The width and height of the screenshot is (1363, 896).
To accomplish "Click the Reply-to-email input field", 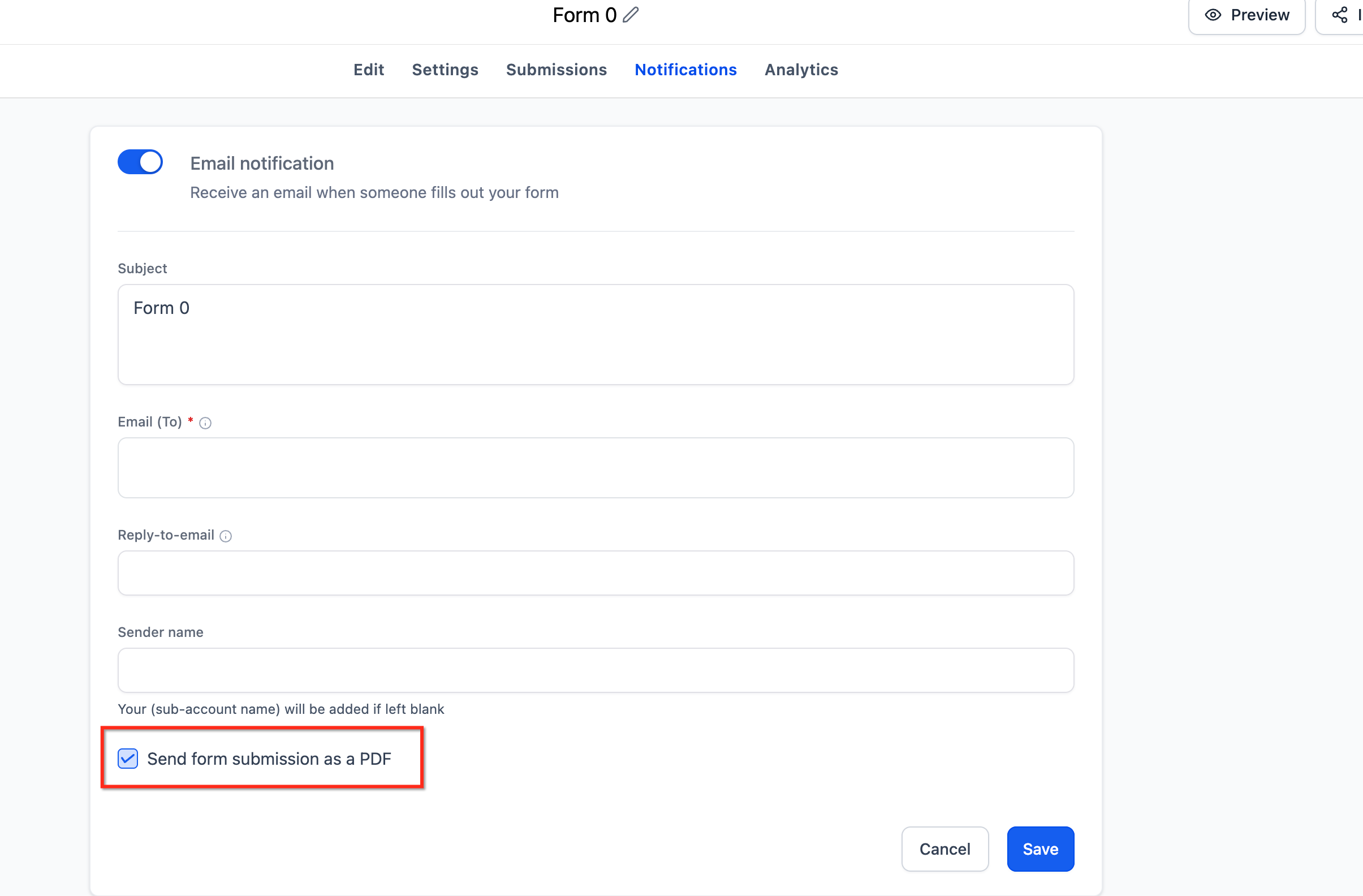I will click(596, 573).
